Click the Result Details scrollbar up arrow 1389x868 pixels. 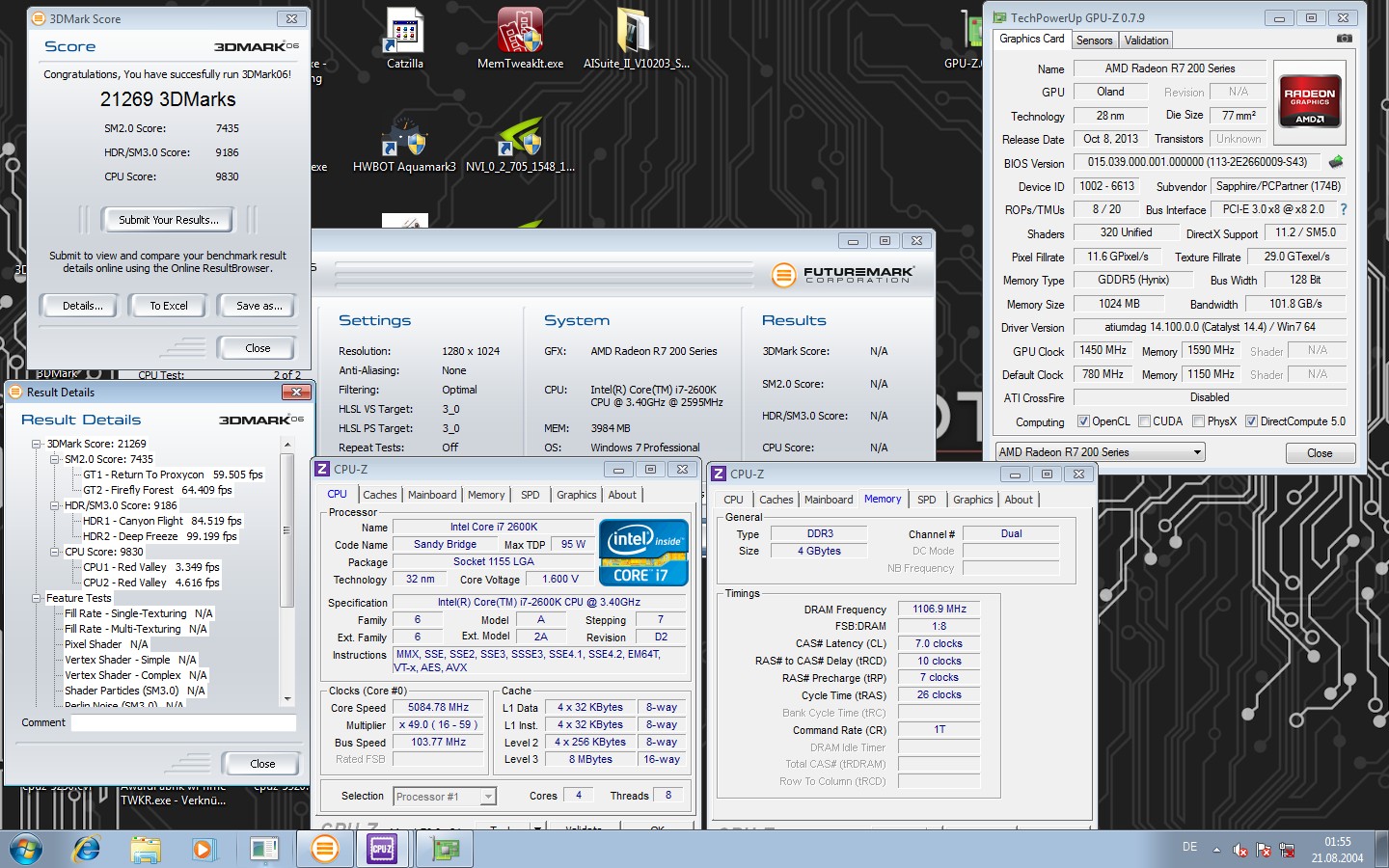[x=286, y=444]
